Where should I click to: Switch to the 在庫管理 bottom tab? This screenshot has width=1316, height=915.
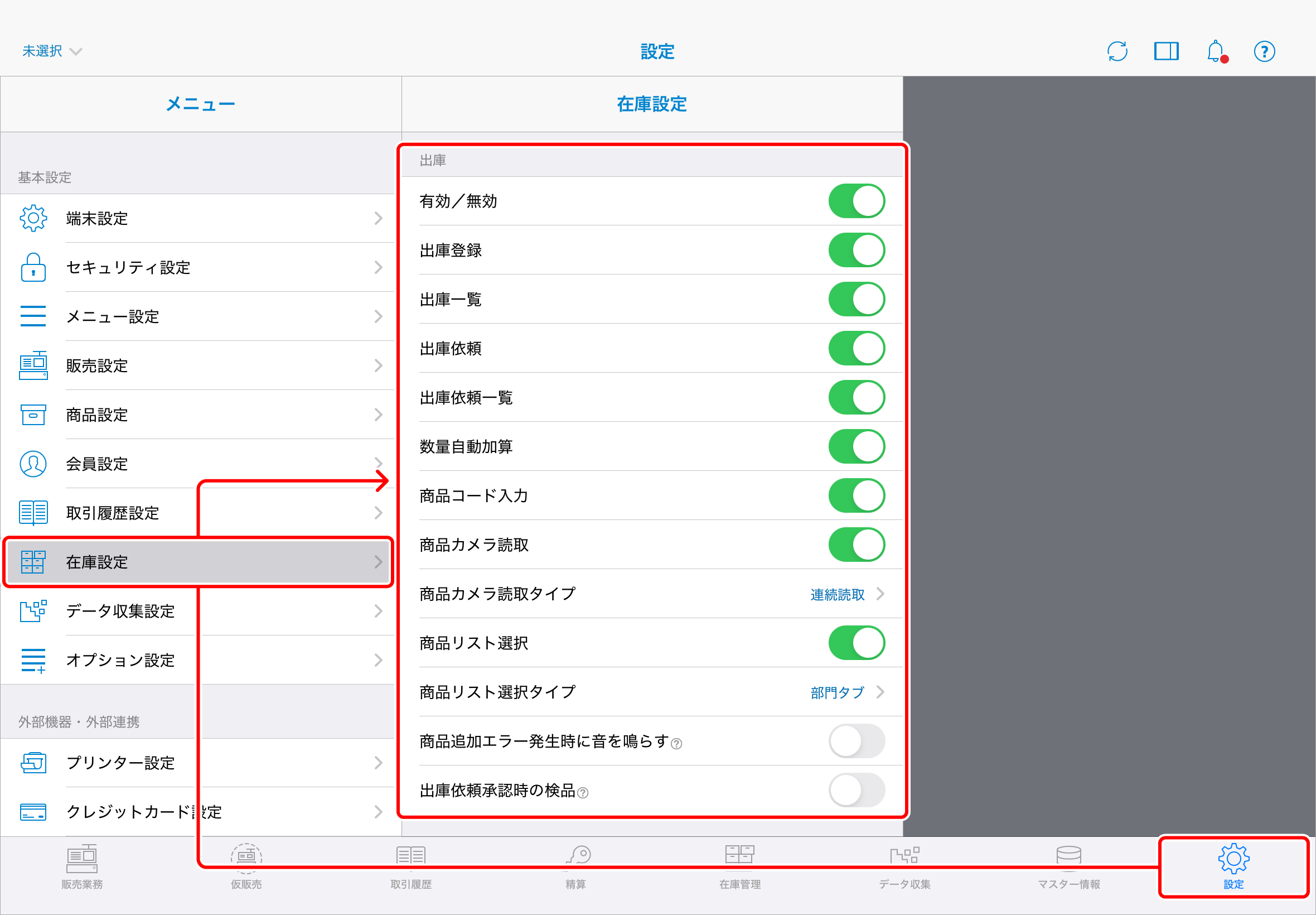pyautogui.click(x=739, y=867)
